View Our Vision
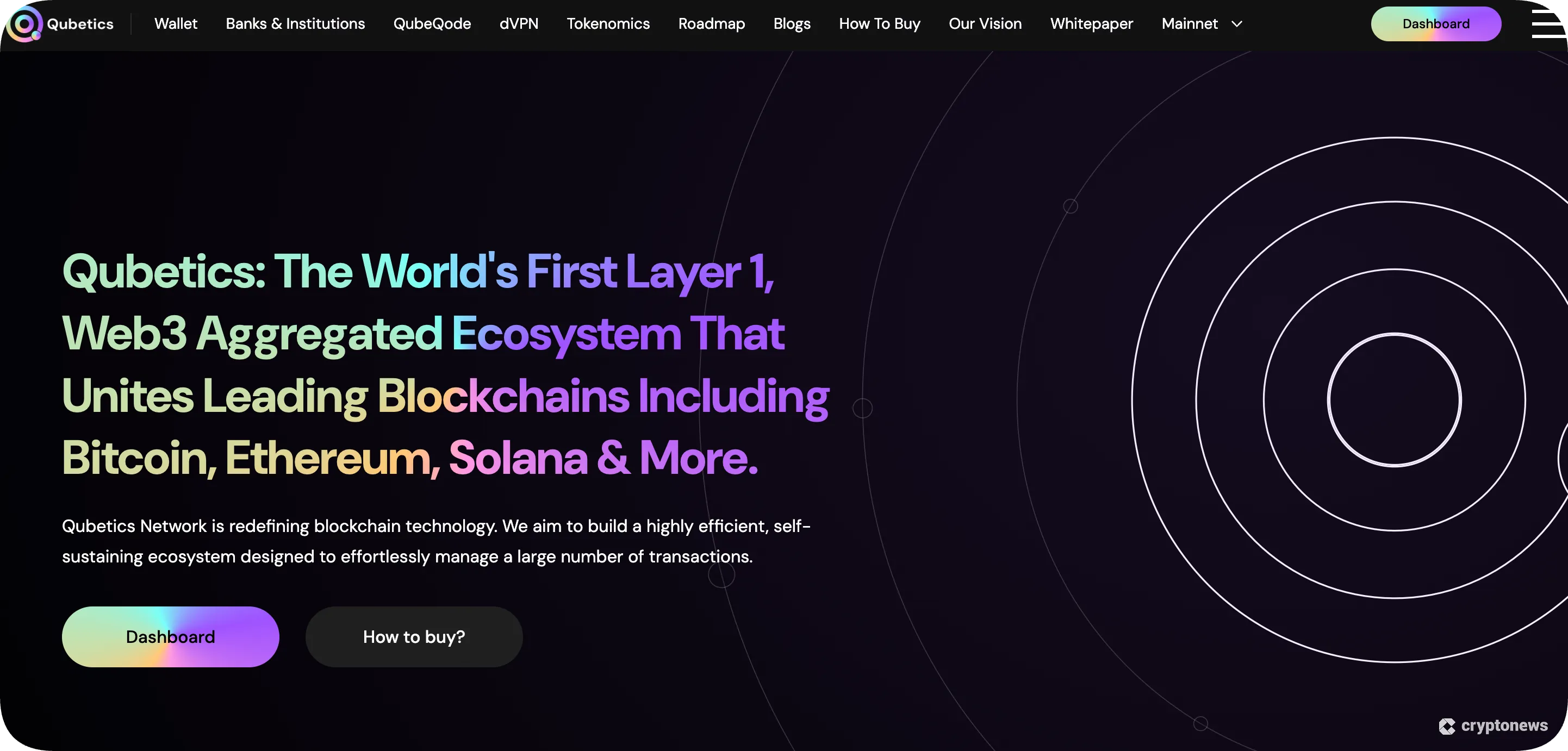Viewport: 1568px width, 751px height. click(984, 24)
